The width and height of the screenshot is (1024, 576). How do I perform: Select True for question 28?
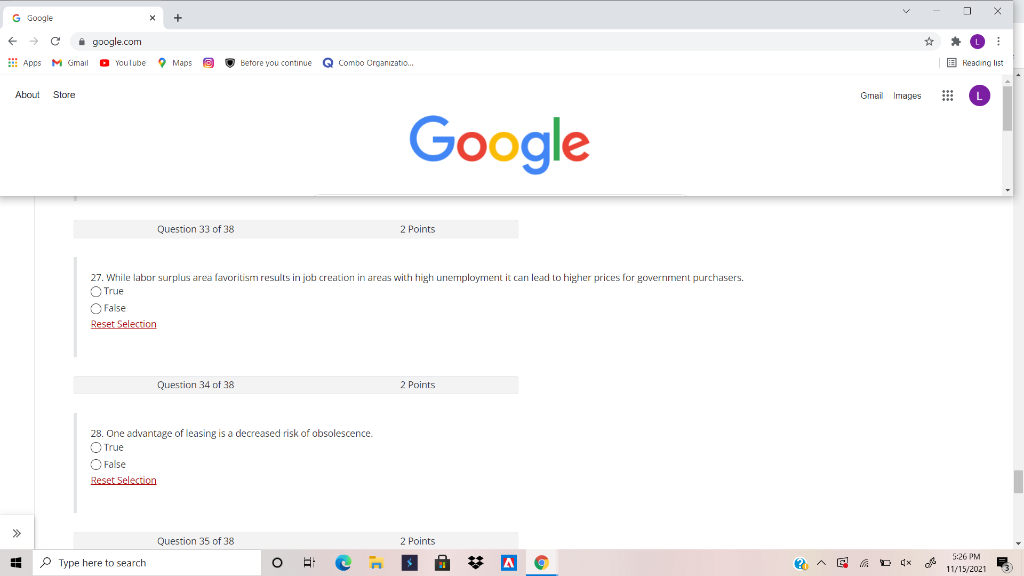point(96,447)
